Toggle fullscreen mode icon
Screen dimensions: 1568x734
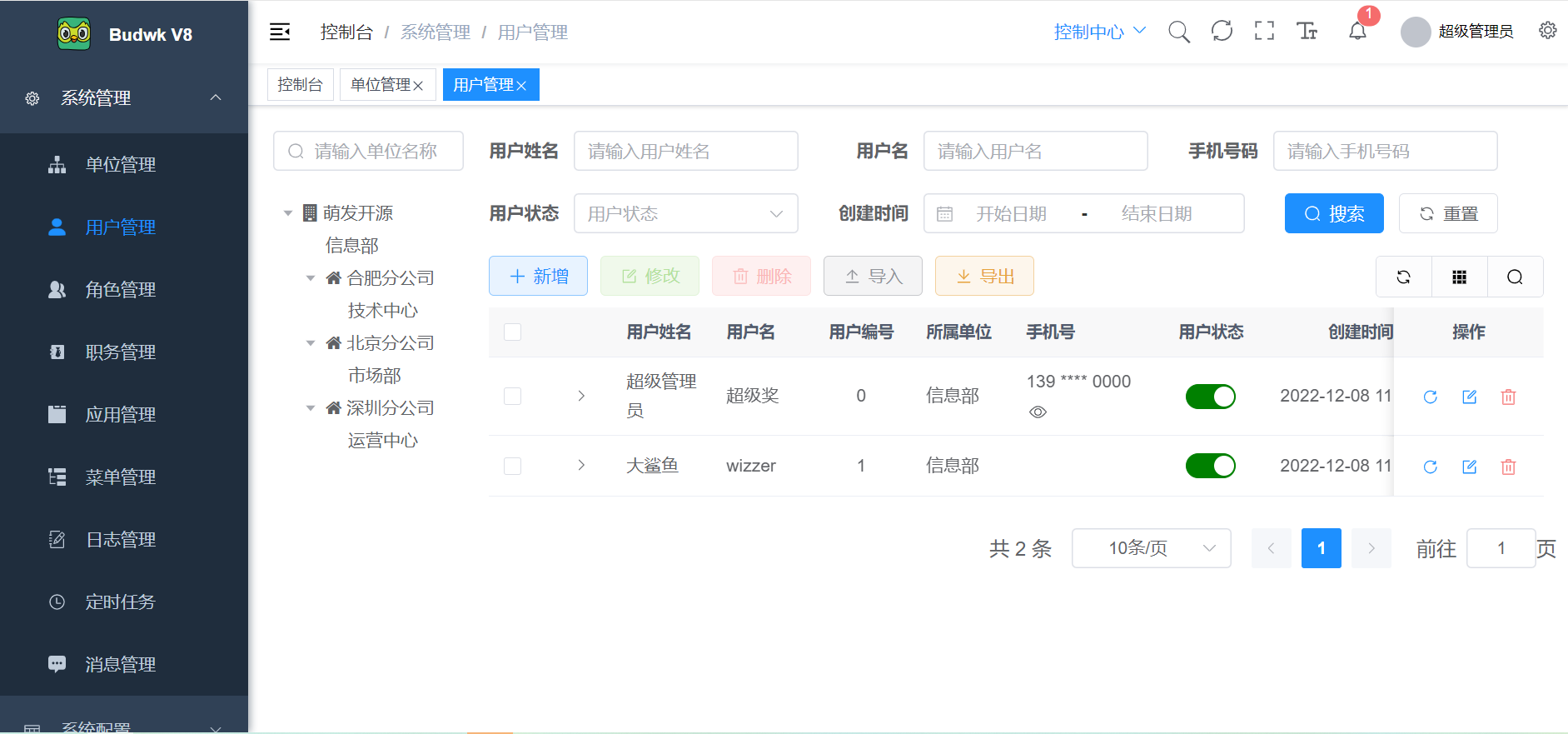click(x=1264, y=32)
